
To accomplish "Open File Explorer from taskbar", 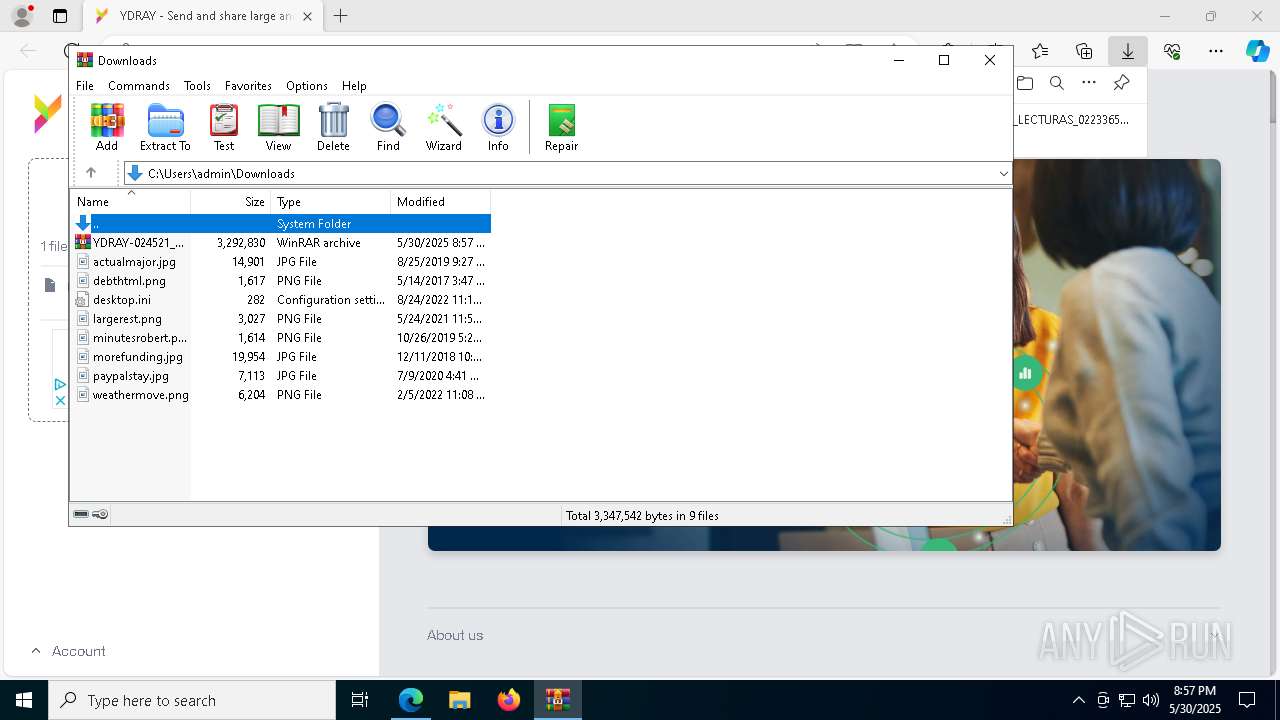I will 460,700.
